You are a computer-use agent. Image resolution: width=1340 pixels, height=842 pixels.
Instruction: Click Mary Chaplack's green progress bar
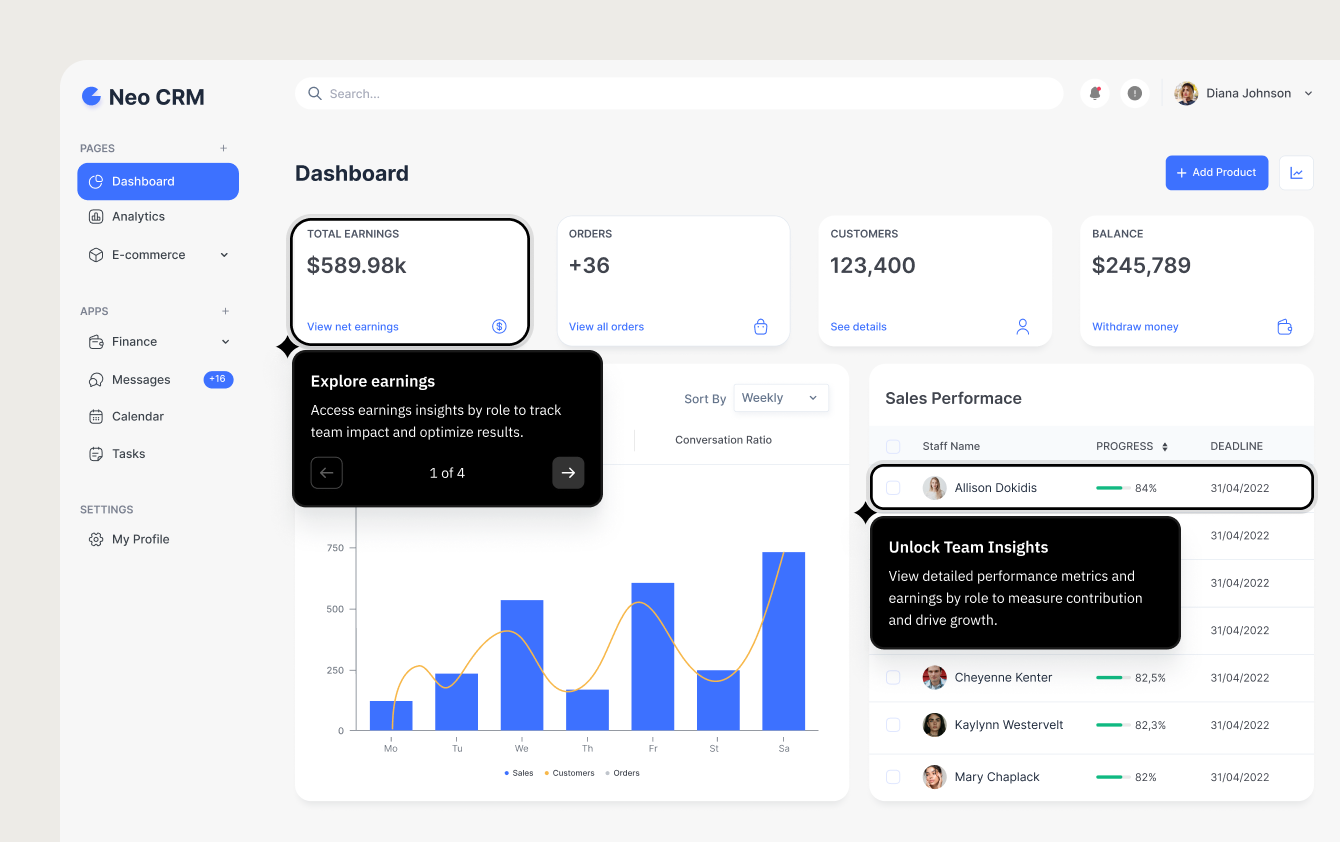[1112, 777]
